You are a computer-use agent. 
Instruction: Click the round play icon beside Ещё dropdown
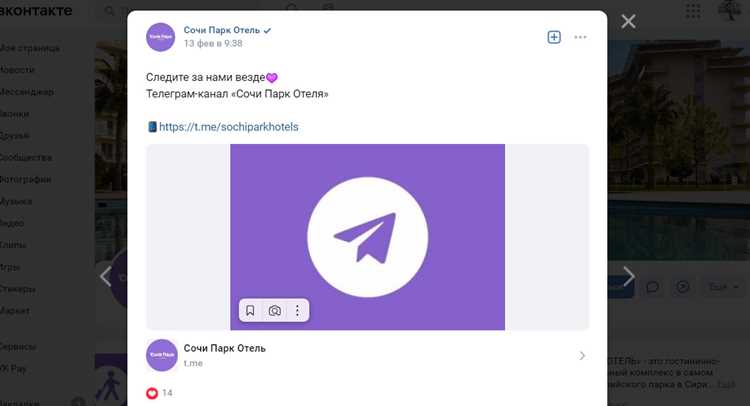coord(683,287)
